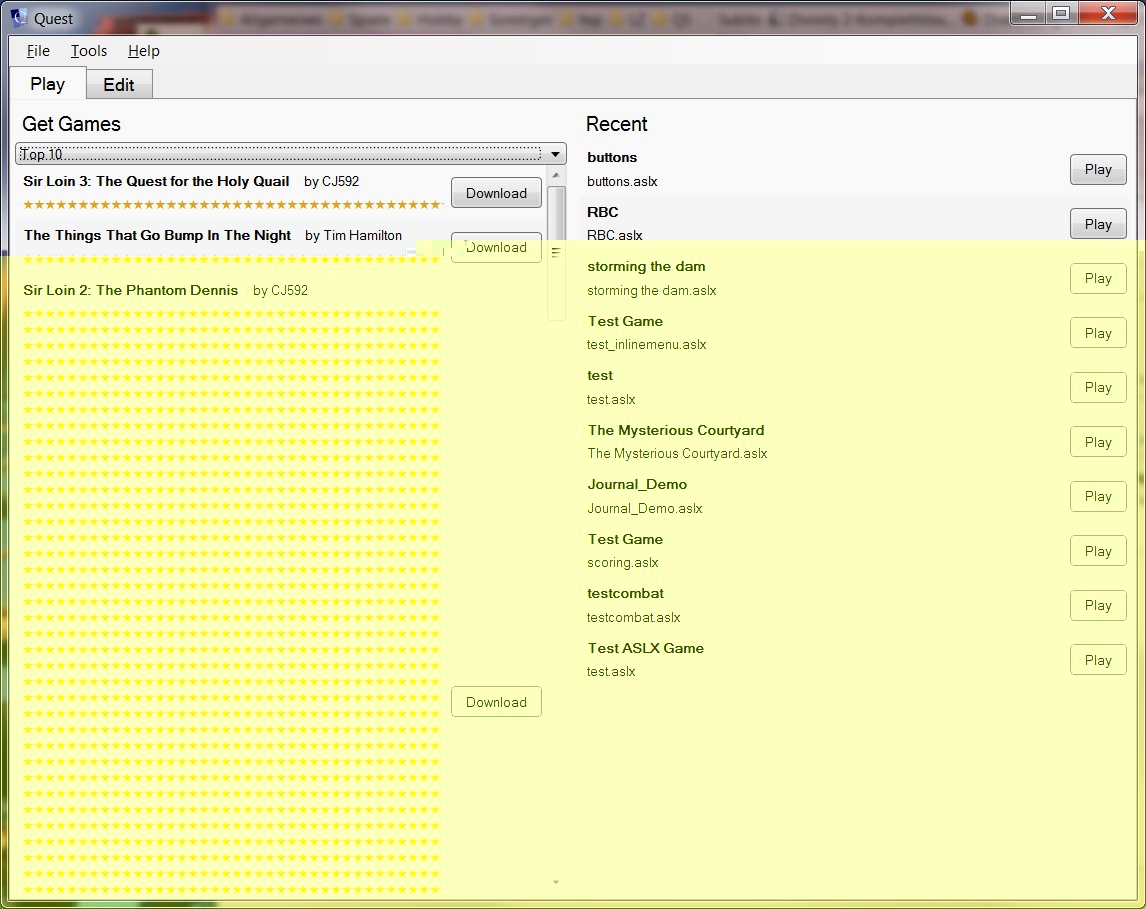1146x909 pixels.
Task: Click the games list scrollbar up arrow
Action: point(556,175)
